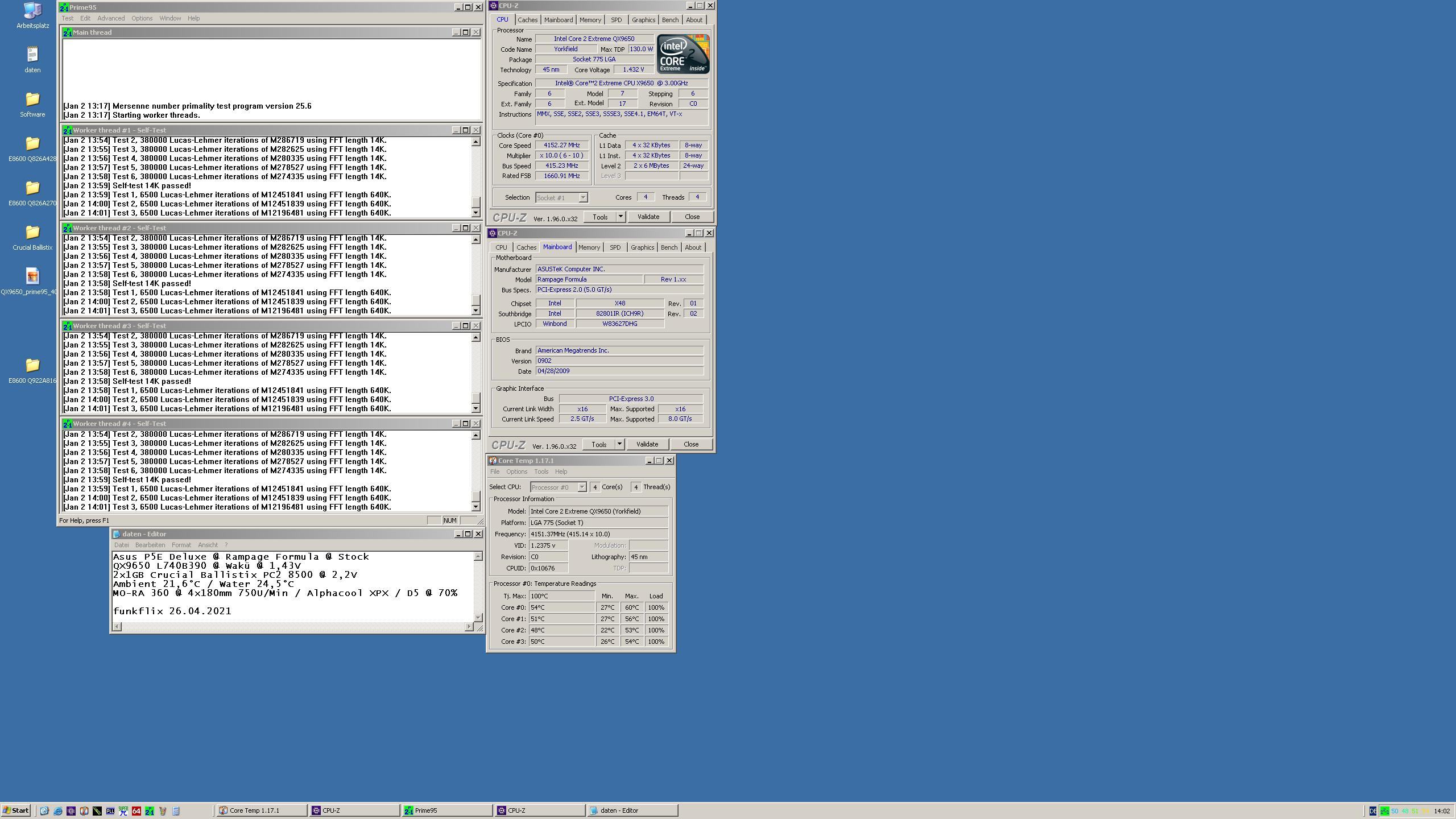The width and height of the screenshot is (1456, 819).
Task: Open the Caches tab in CPU-Z
Action: [x=525, y=19]
